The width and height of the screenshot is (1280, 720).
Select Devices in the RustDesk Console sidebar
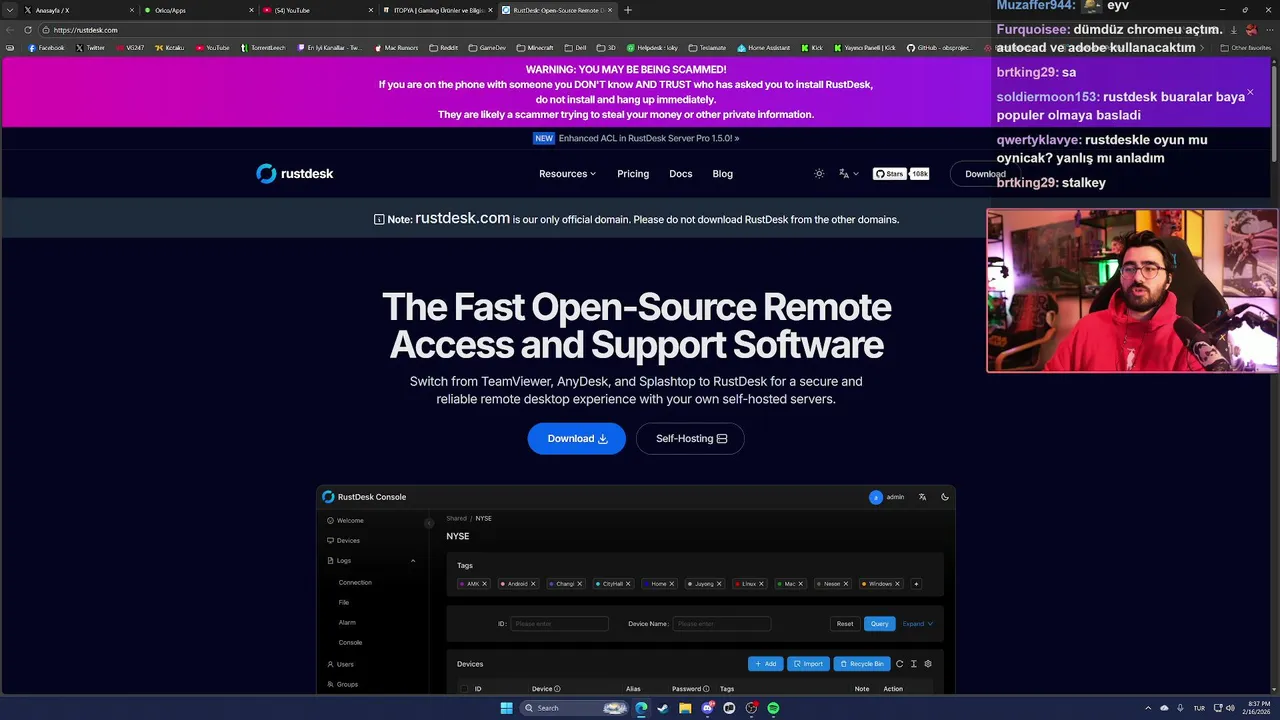[343, 541]
